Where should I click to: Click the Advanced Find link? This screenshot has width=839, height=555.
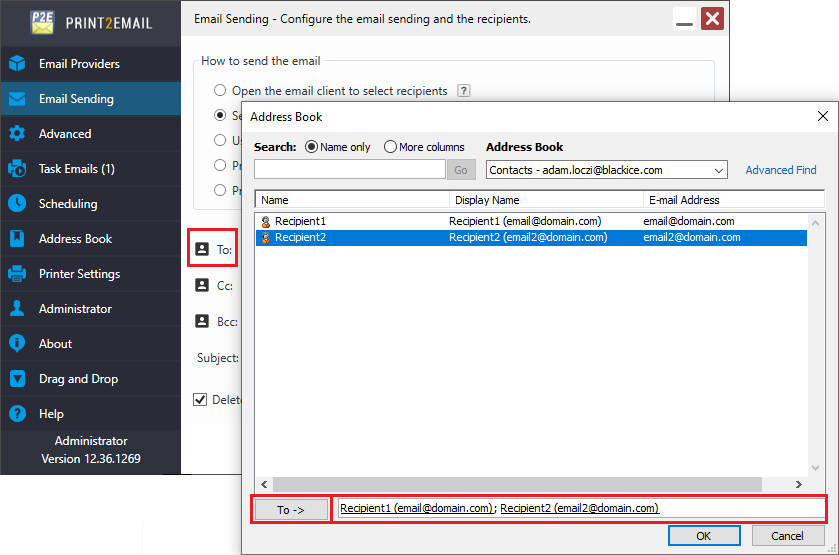click(x=780, y=170)
